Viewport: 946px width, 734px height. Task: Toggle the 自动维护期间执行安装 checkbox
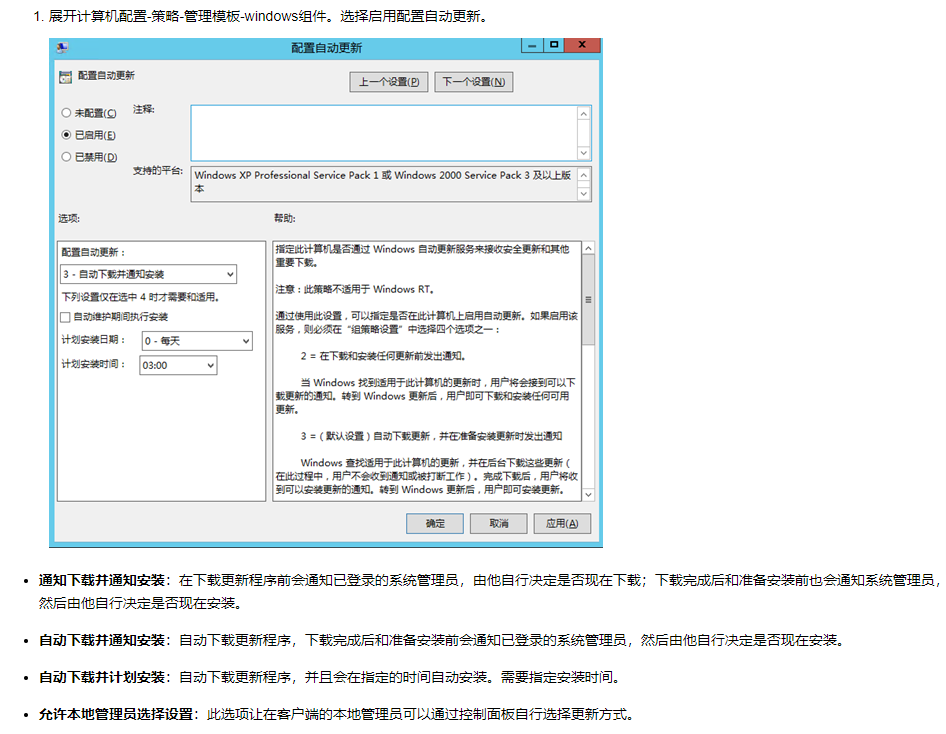coord(65,317)
